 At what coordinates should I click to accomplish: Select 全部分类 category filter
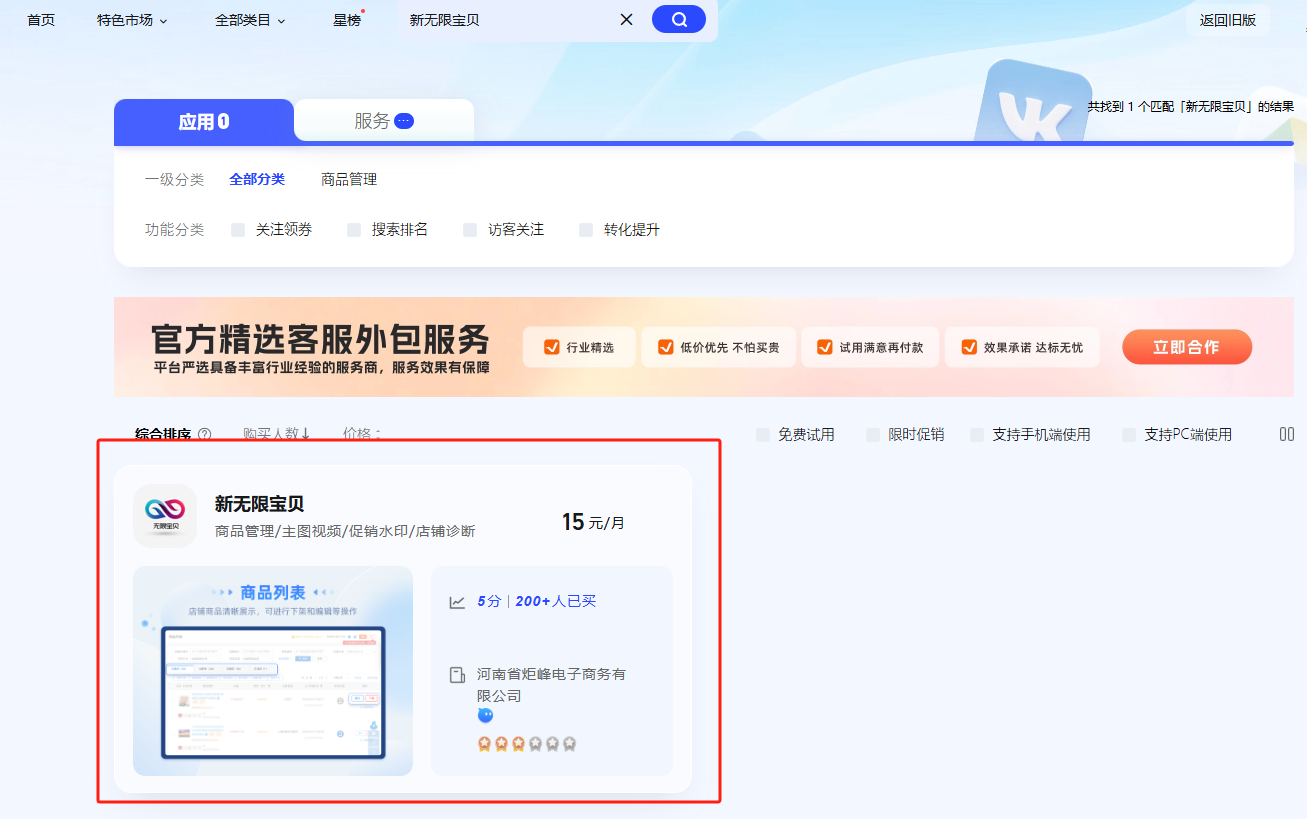coord(257,180)
